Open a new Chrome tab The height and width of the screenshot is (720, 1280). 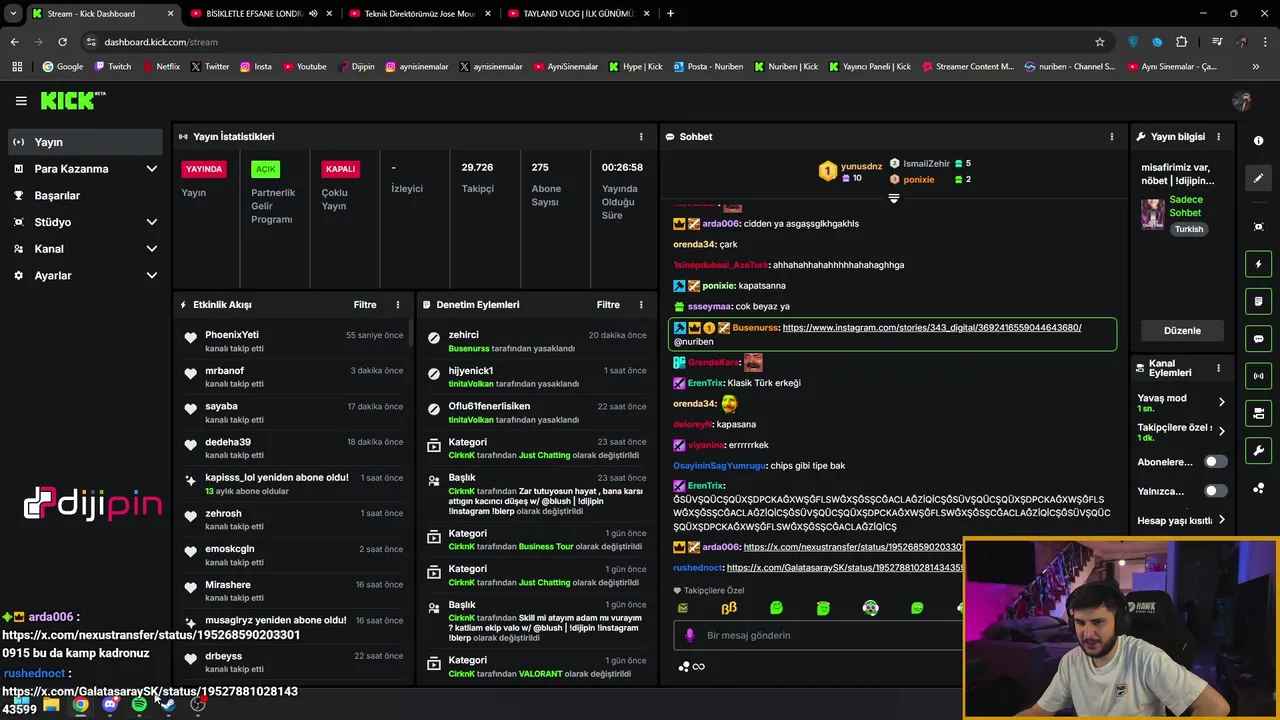[670, 14]
